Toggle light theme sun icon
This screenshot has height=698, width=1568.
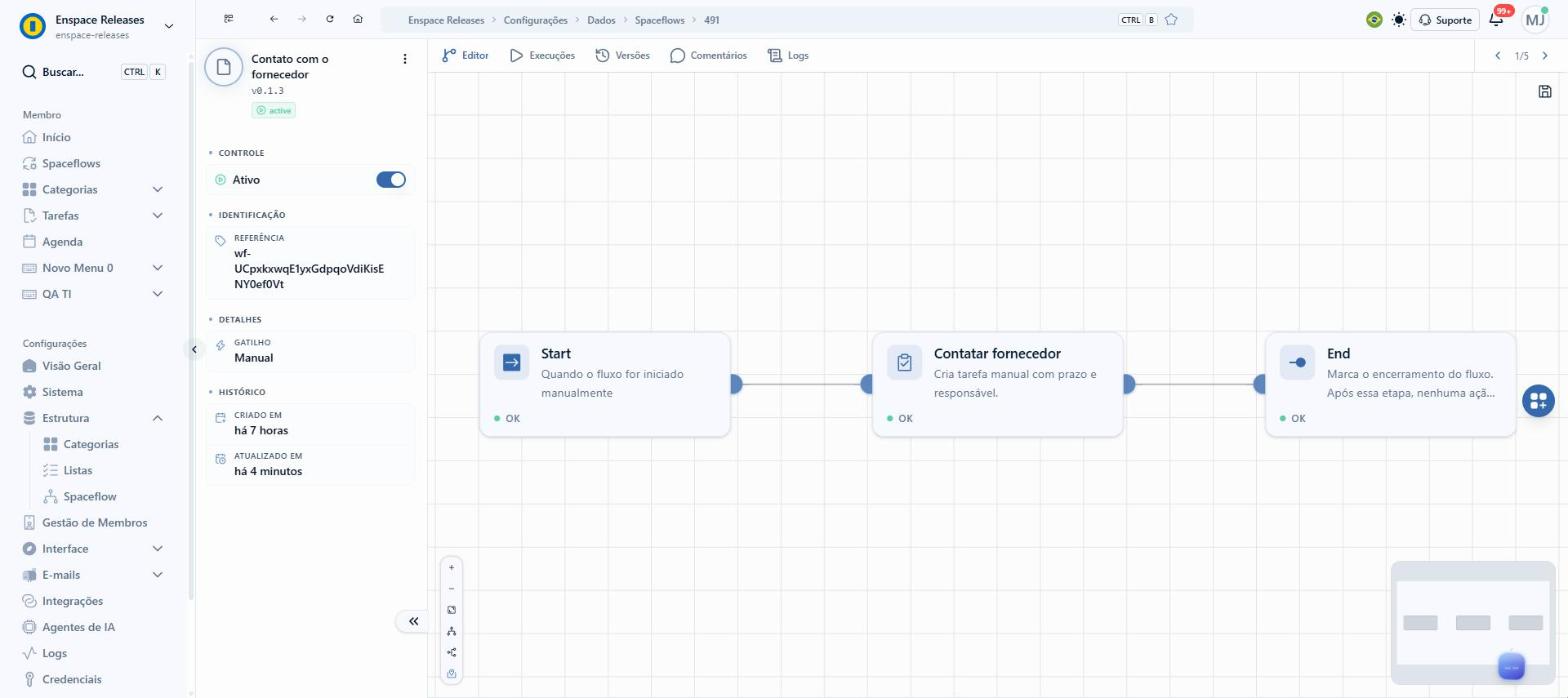click(1398, 20)
